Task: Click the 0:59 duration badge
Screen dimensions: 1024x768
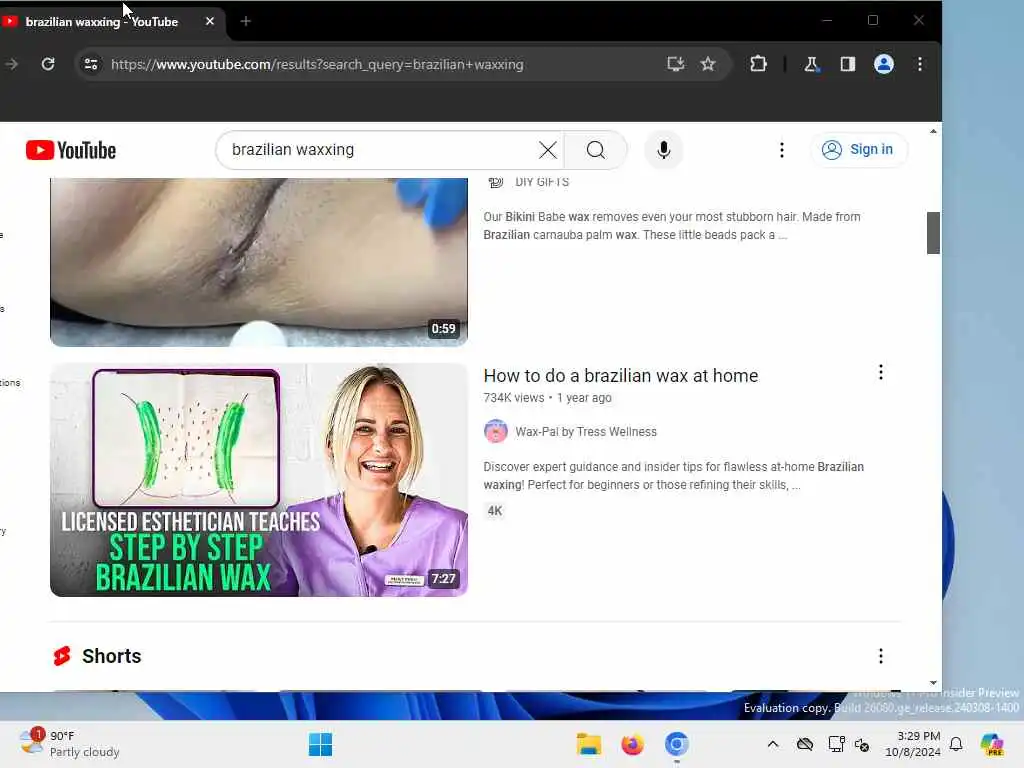Action: coord(443,328)
